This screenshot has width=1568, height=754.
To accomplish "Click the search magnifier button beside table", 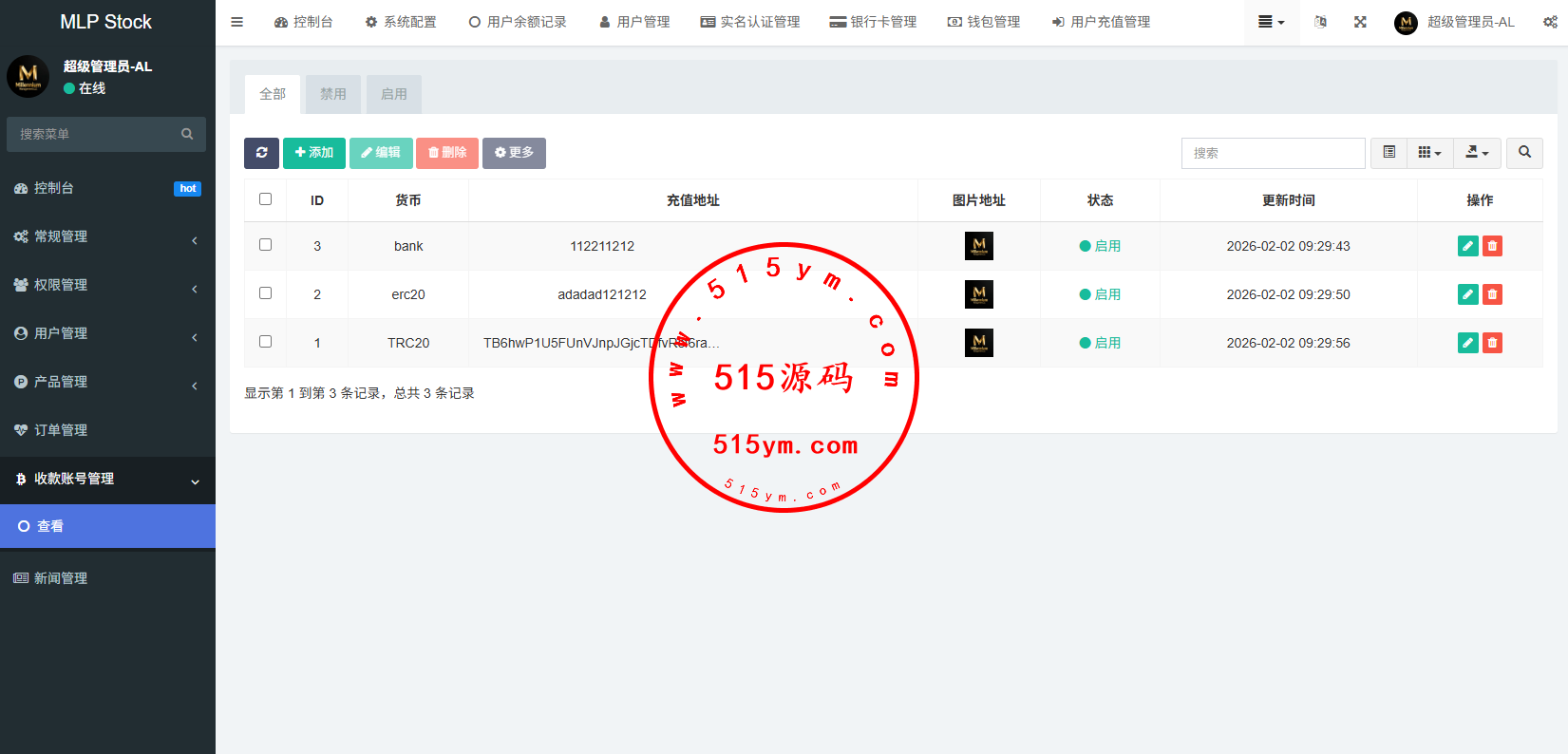I will coord(1524,153).
